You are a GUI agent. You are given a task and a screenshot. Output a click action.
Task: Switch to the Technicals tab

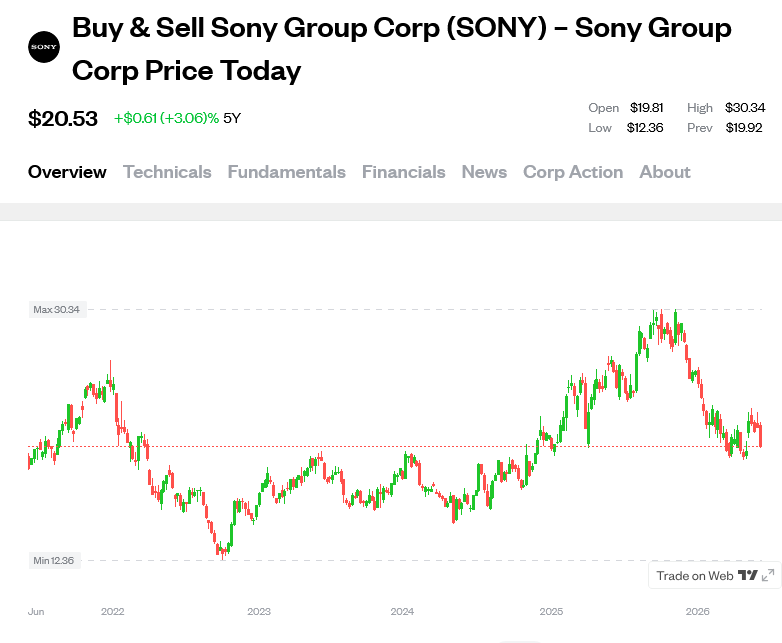pos(167,172)
